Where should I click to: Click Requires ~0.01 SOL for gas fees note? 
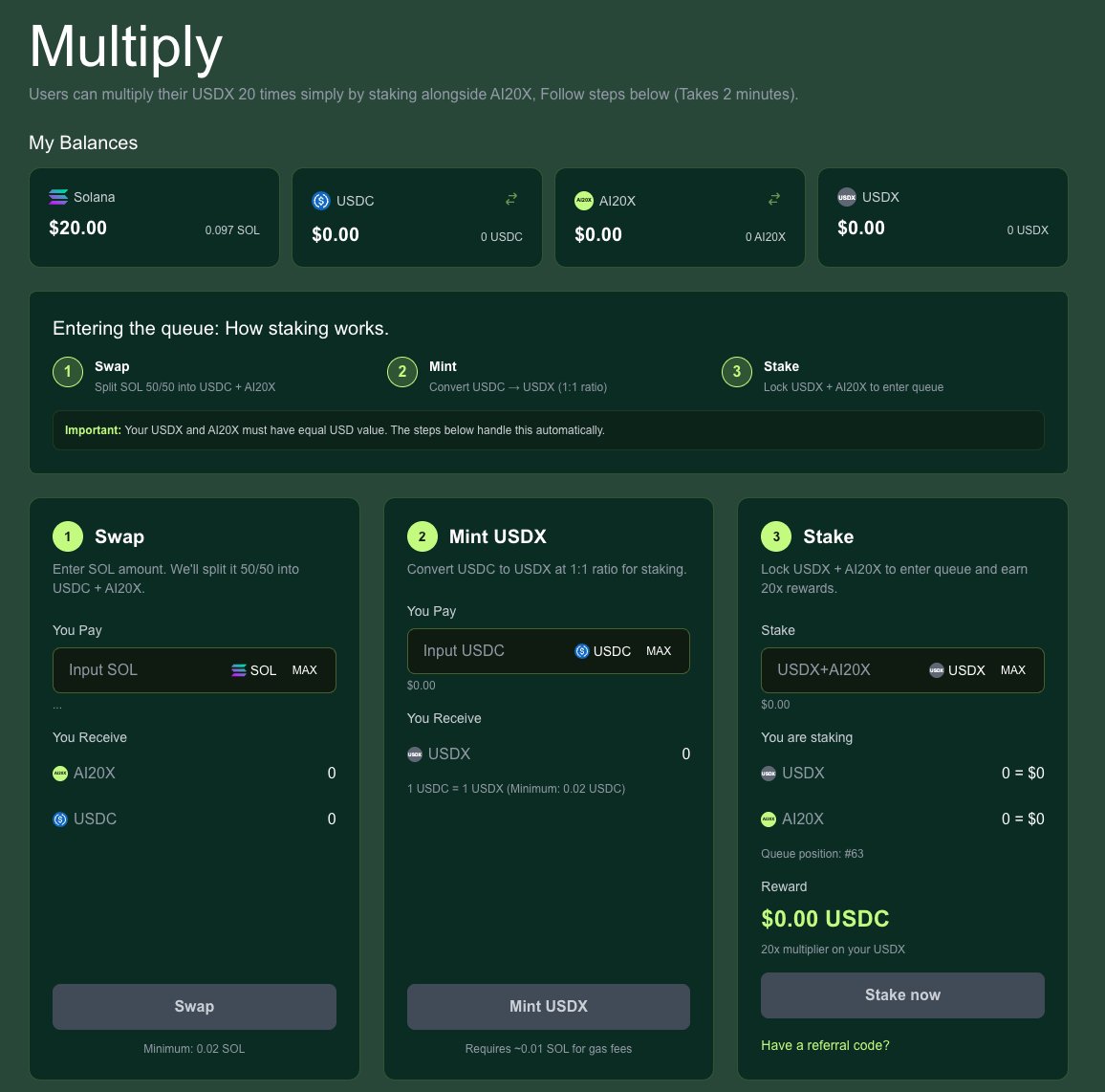click(x=549, y=1049)
